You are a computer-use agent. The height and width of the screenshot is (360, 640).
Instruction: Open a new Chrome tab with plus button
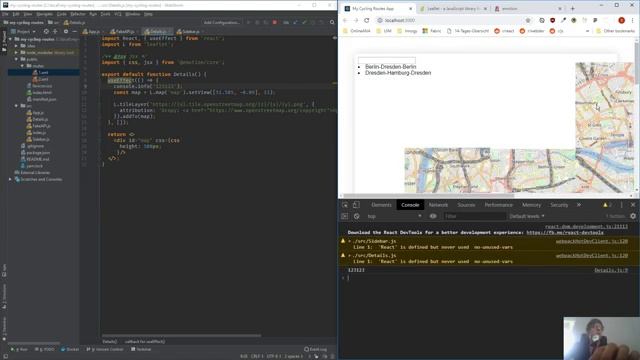[572, 9]
